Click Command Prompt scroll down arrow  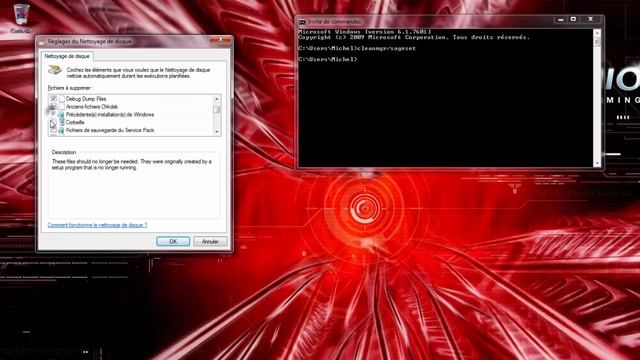pos(597,163)
